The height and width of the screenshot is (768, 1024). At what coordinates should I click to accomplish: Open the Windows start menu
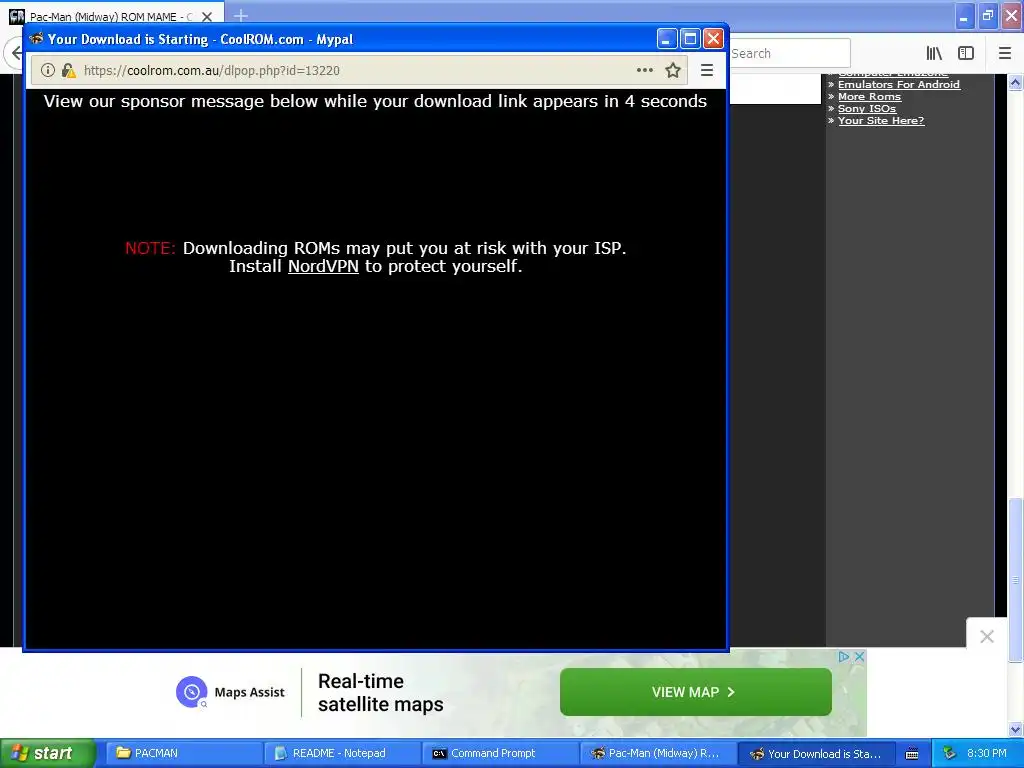coord(48,753)
